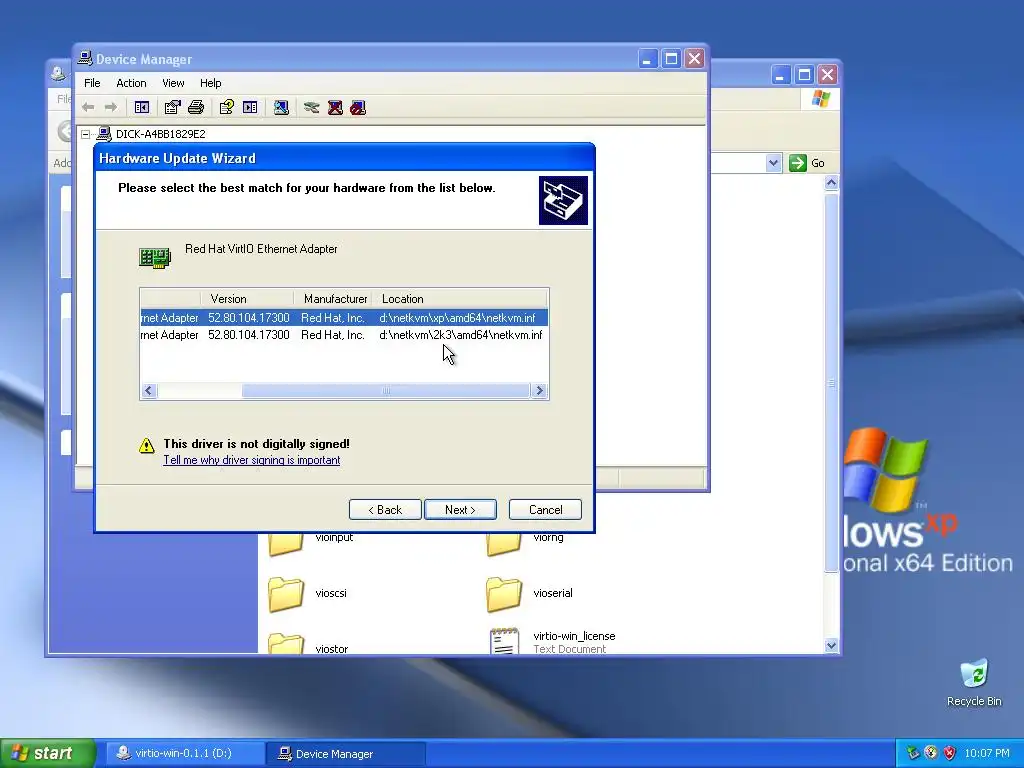The image size is (1024, 768).
Task: Select the driver row with xp\amd64\netkvm.inf
Action: pyautogui.click(x=344, y=318)
